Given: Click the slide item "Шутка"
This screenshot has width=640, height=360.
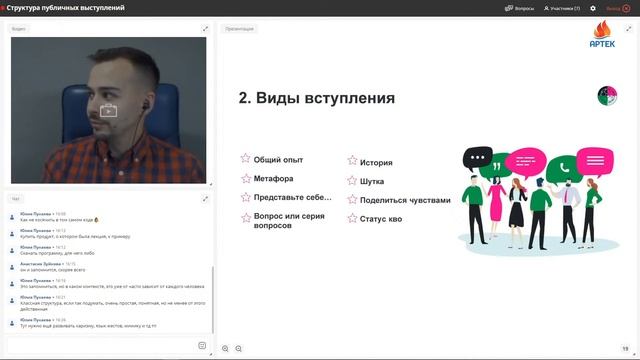Looking at the screenshot, I should (x=372, y=182).
